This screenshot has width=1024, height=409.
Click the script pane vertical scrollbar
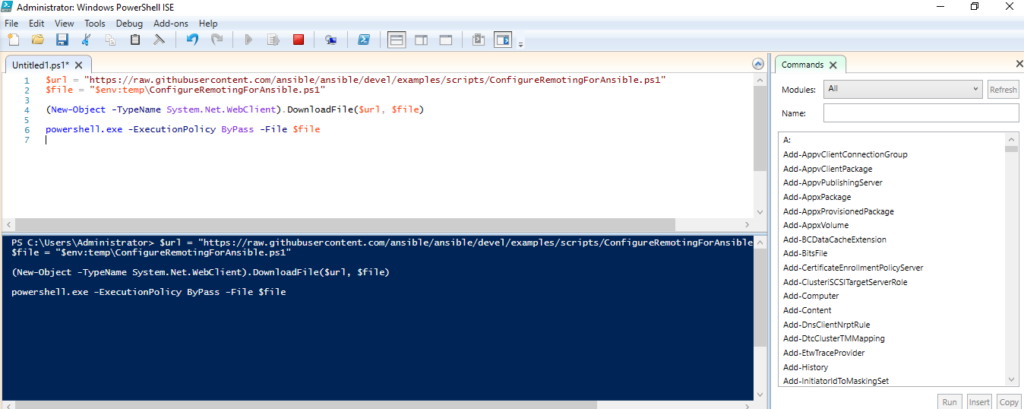pyautogui.click(x=759, y=127)
